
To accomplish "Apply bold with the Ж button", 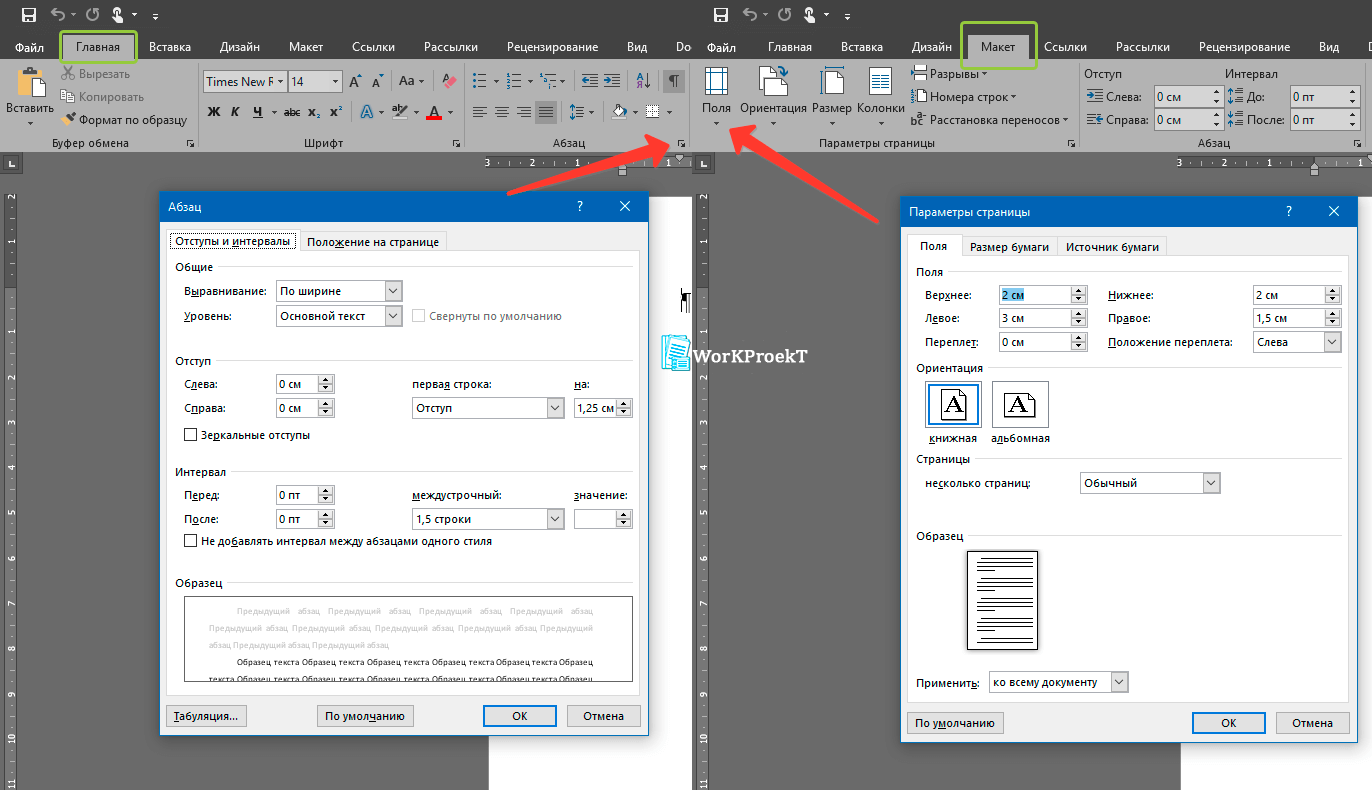I will click(214, 112).
